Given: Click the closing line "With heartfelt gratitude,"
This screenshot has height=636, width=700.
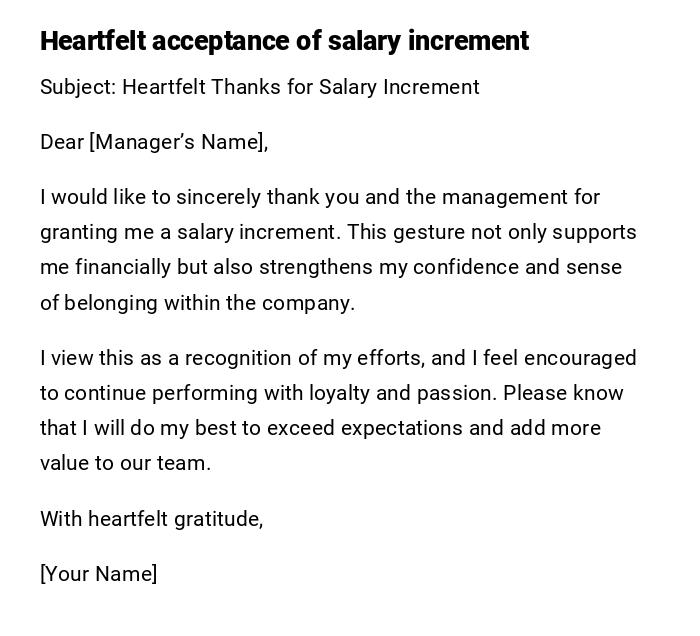Looking at the screenshot, I should pos(151,519).
